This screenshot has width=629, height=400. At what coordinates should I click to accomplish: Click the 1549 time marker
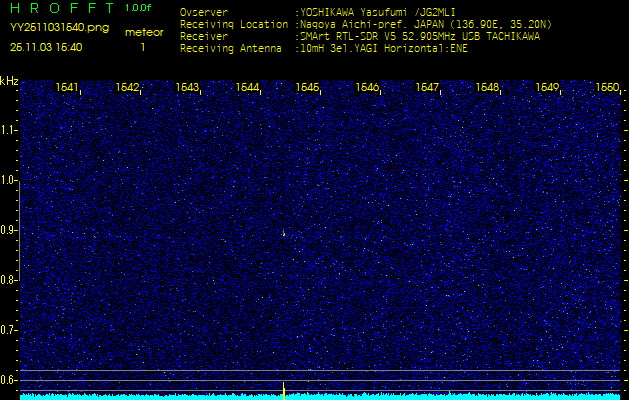click(x=548, y=87)
